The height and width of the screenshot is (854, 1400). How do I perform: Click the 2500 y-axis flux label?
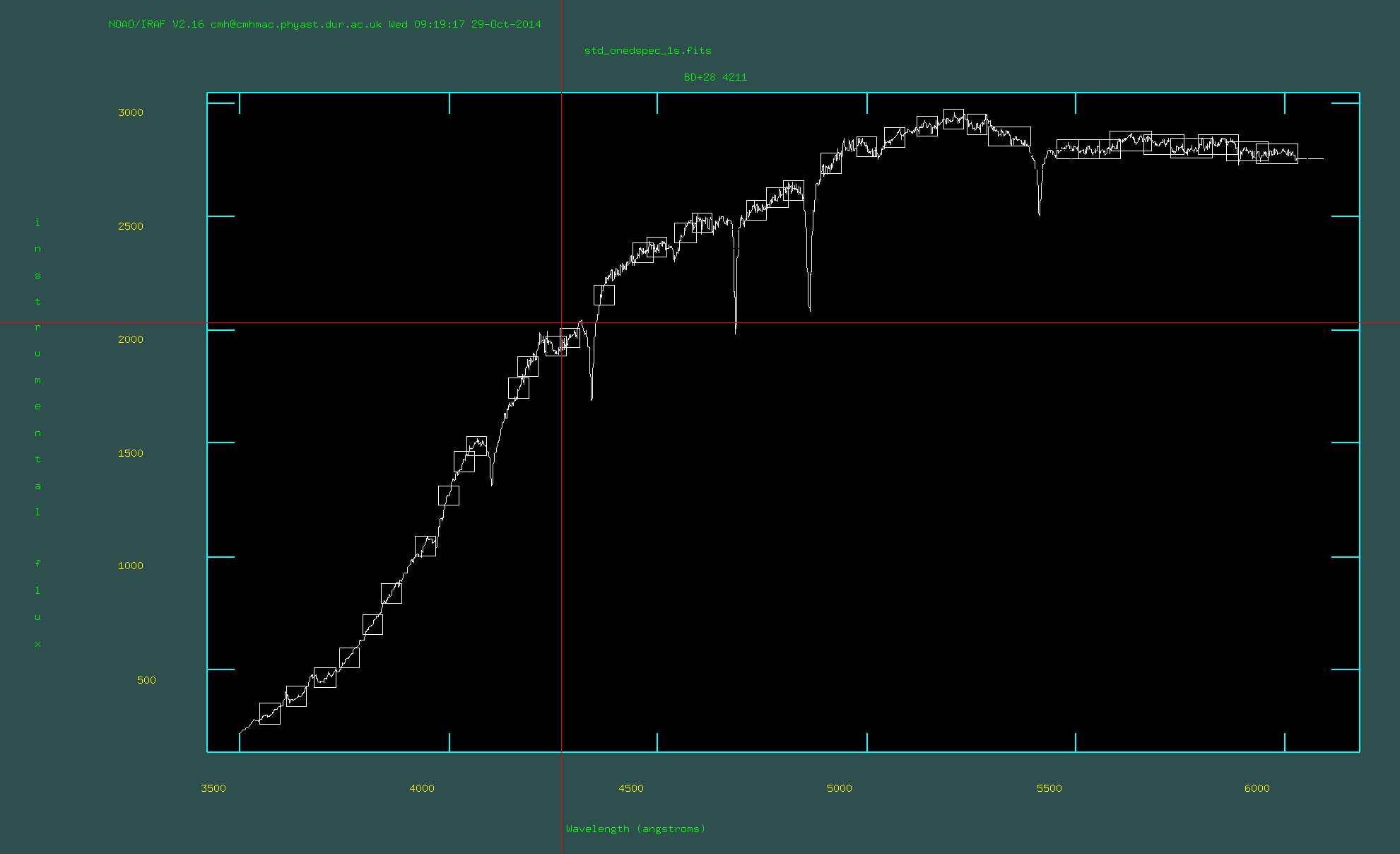pyautogui.click(x=131, y=226)
